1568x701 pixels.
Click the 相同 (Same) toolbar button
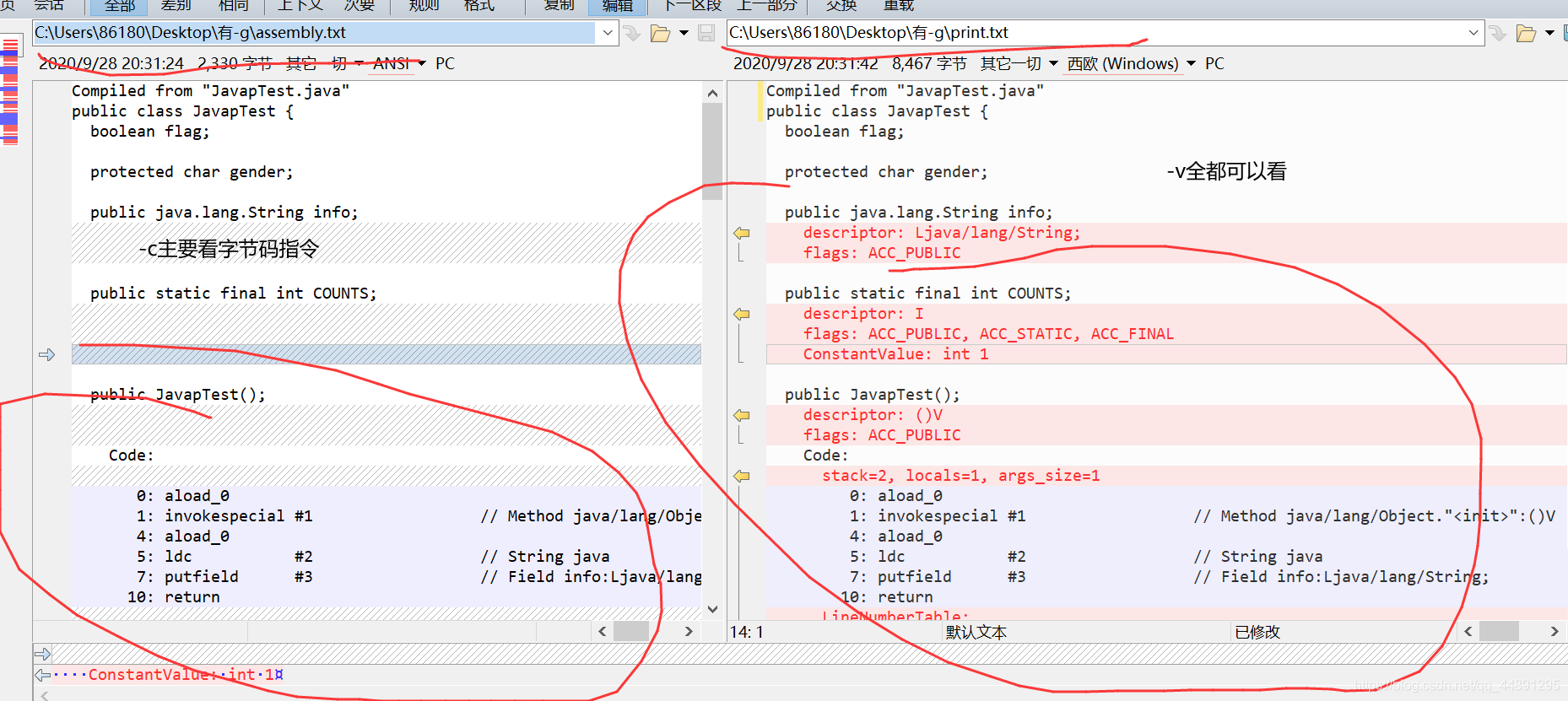point(234,6)
